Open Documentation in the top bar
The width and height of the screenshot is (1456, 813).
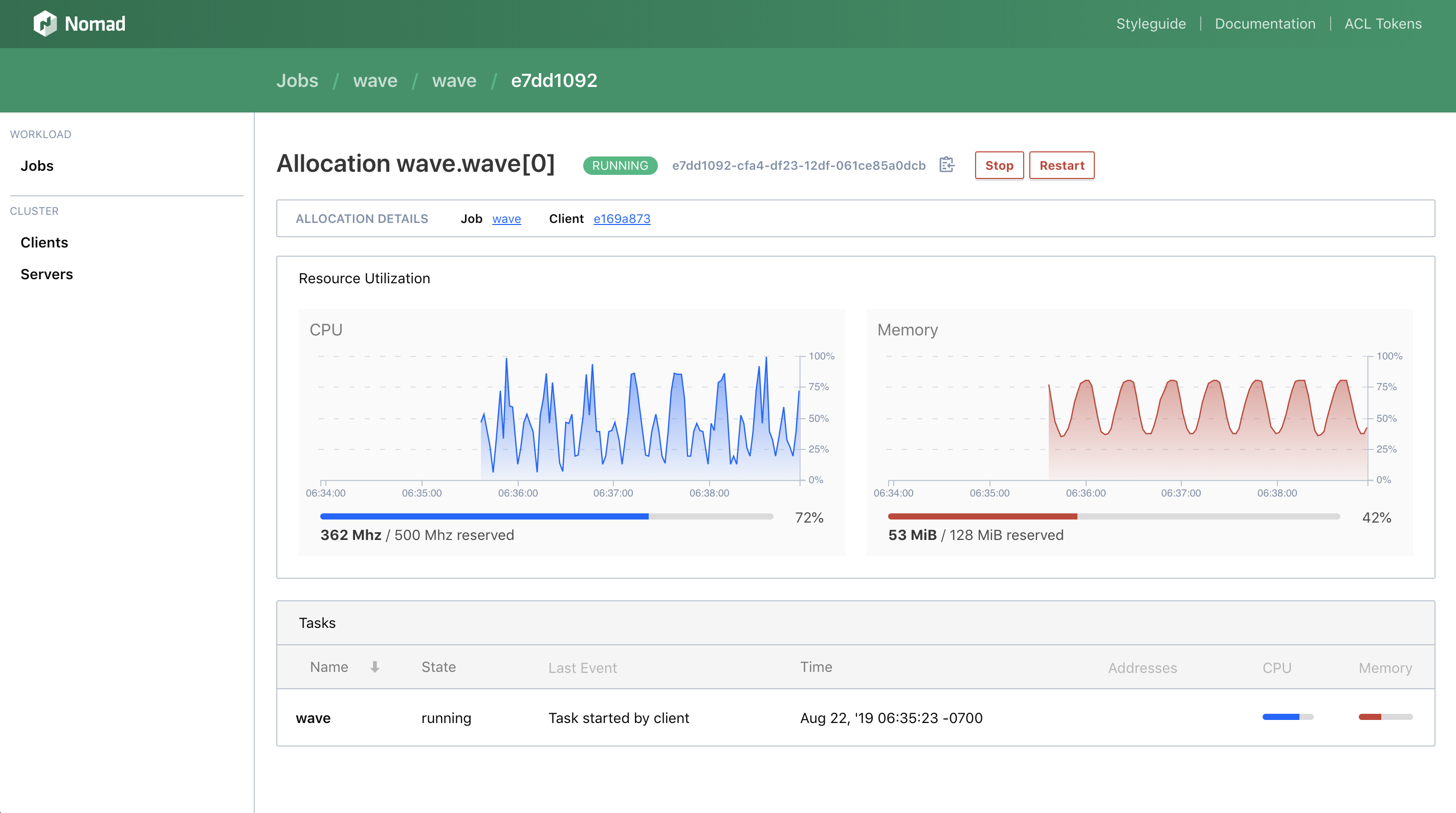pyautogui.click(x=1264, y=24)
